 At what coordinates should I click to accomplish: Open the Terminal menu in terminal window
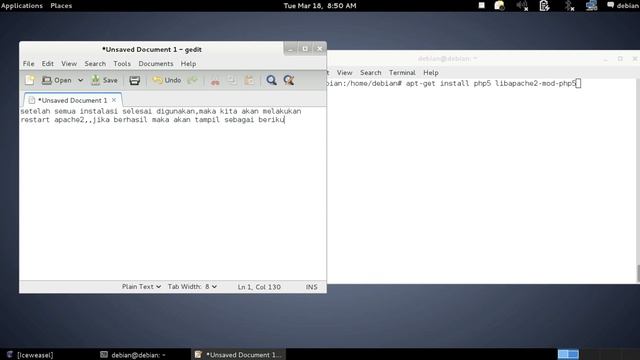click(402, 73)
